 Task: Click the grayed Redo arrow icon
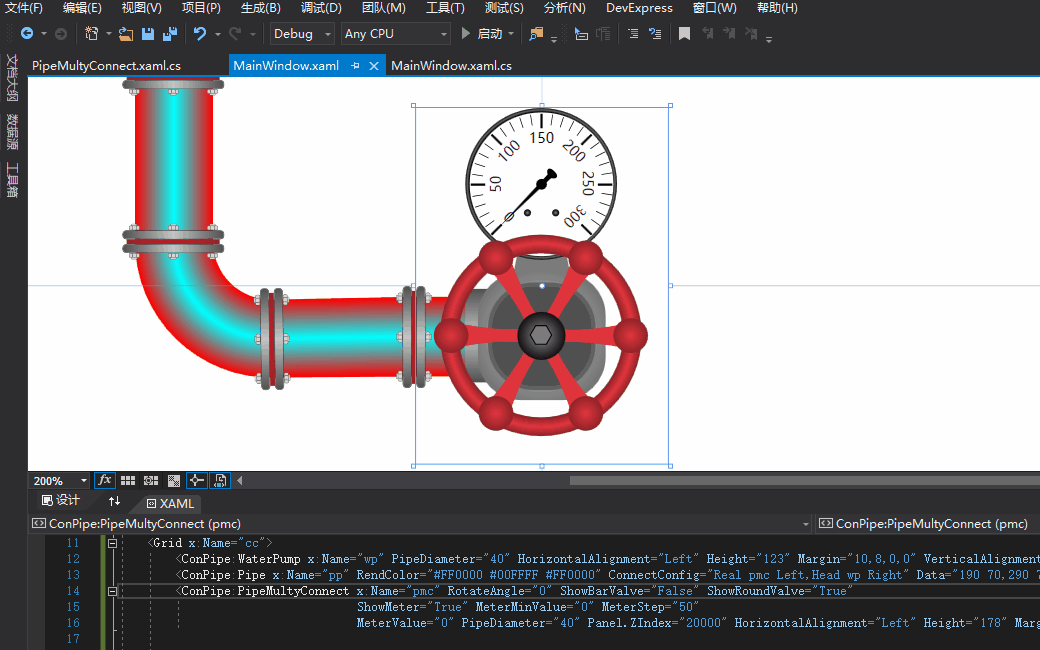coord(235,34)
